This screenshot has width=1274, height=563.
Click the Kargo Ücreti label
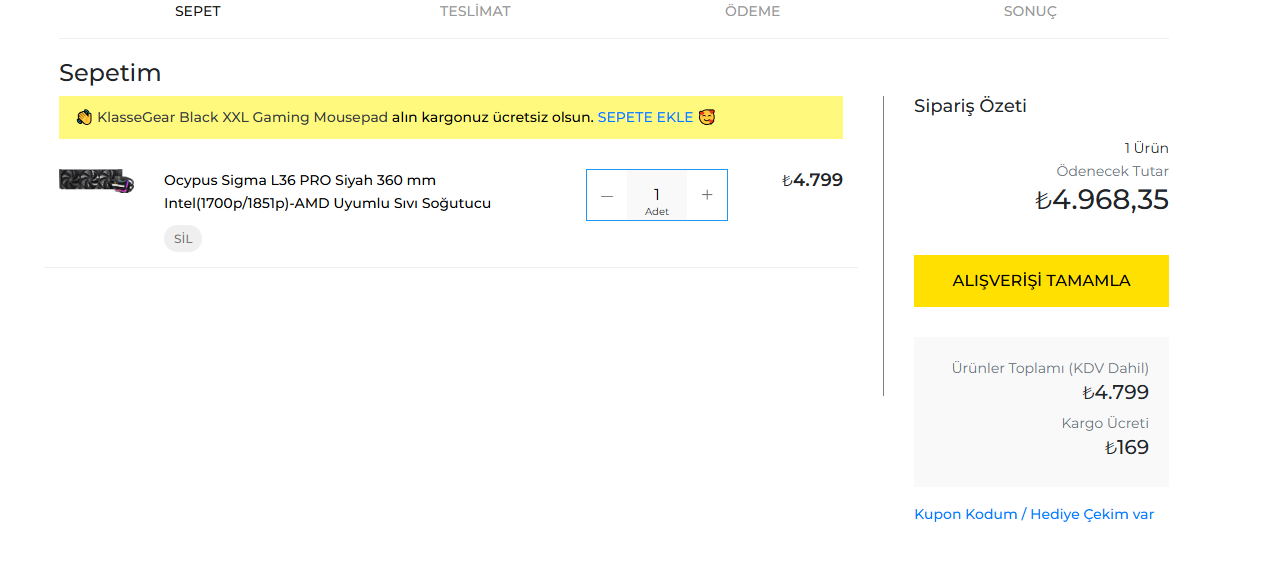click(1105, 423)
